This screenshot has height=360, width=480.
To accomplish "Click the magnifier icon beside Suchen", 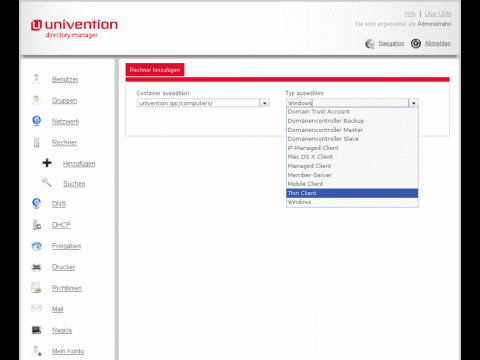I will (46, 183).
